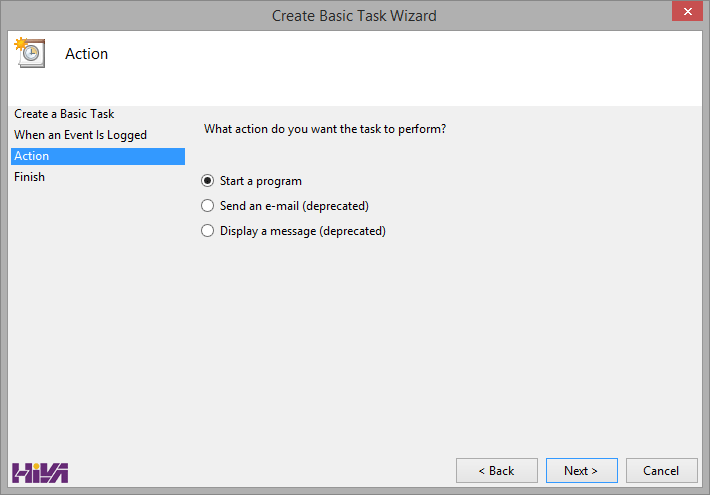Click the Action heading in the banner

pyautogui.click(x=87, y=54)
